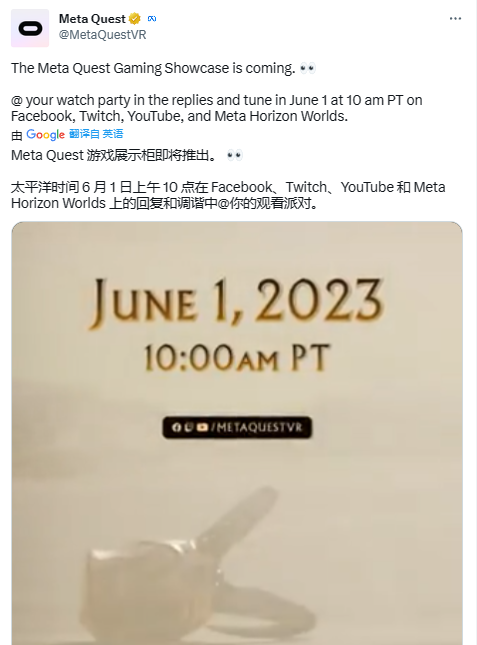Click the 10:00 AM PT text in video
Screen dimensions: 477x645
coord(237,357)
